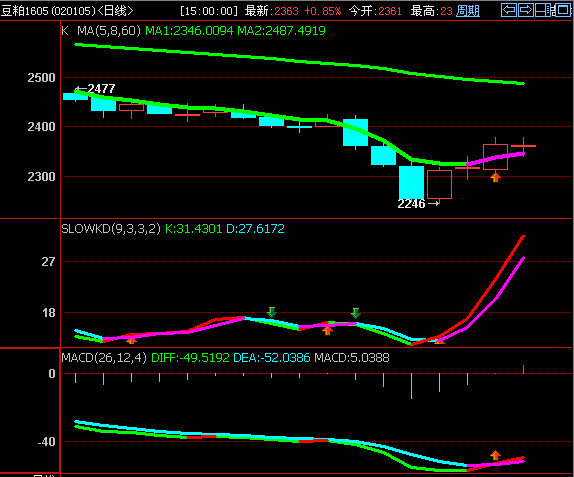Click the left arrow navigation icon
Viewport: 574px width, 477px height.
[509, 10]
